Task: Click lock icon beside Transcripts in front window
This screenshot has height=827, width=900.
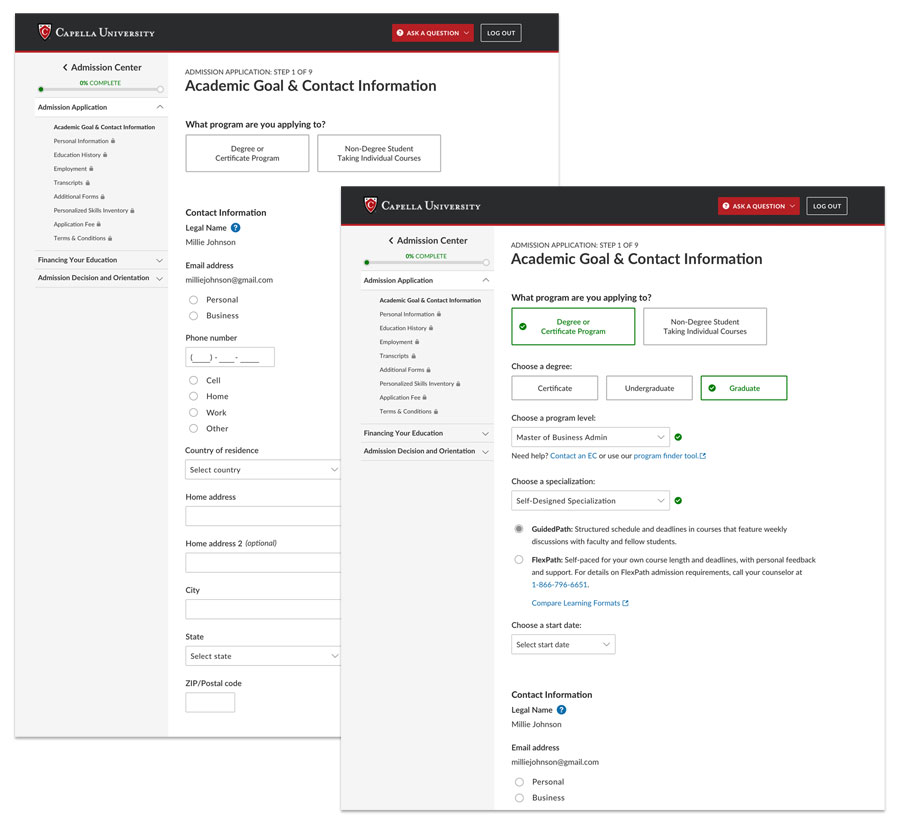Action: 414,356
